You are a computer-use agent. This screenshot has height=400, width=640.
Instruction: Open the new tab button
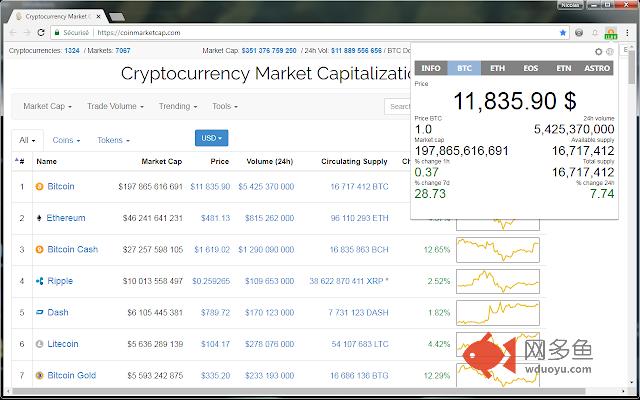117,17
